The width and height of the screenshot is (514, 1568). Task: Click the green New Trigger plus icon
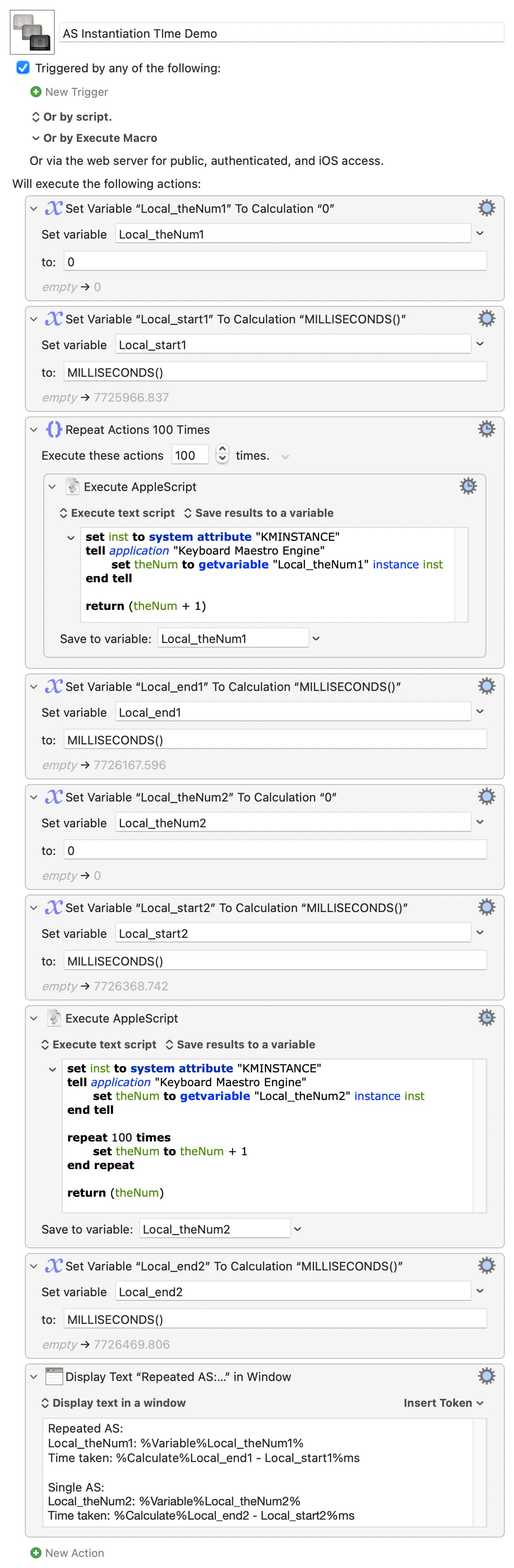pyautogui.click(x=36, y=92)
